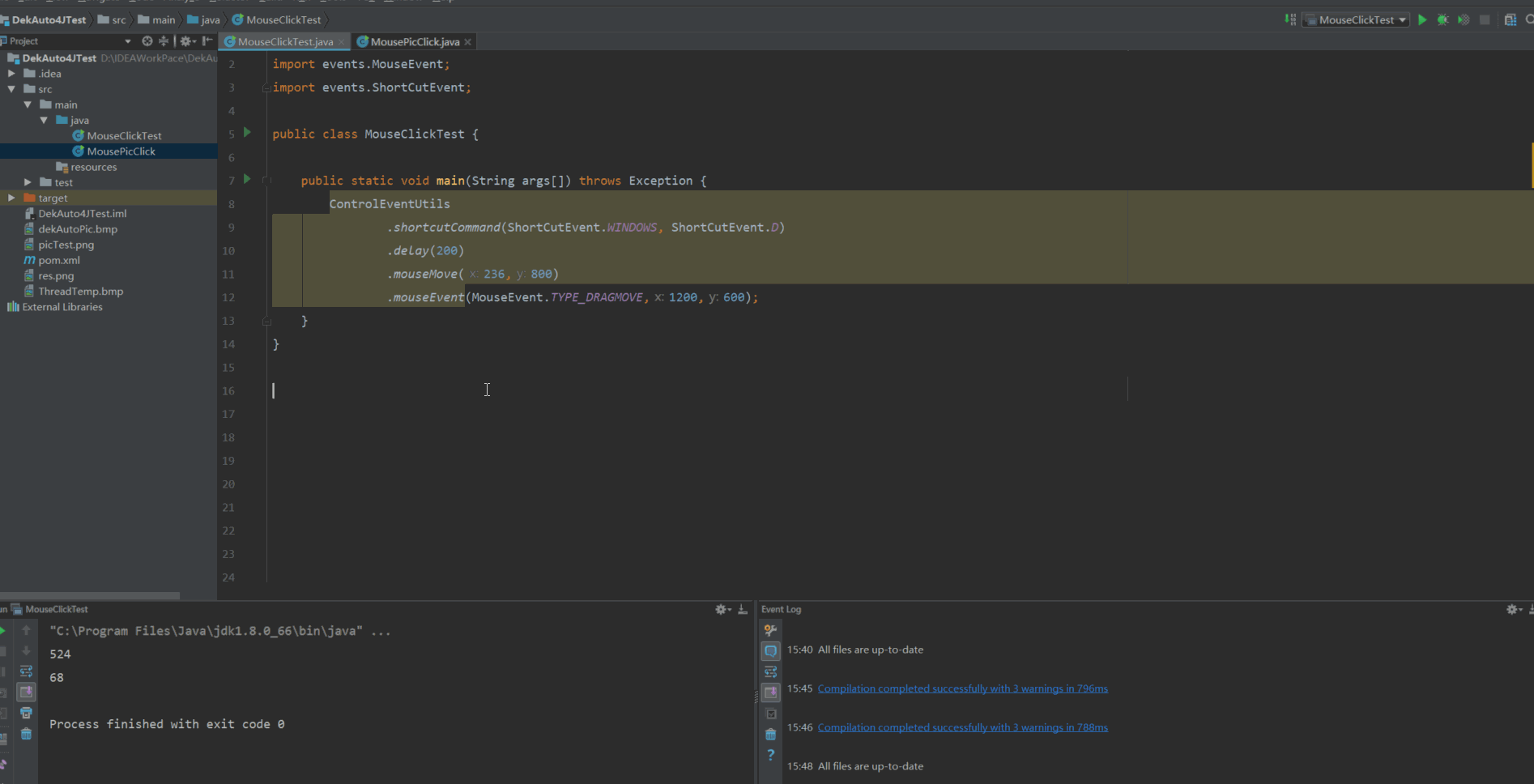The image size is (1534, 784).
Task: Collapse all in the Project panel
Action: (164, 40)
